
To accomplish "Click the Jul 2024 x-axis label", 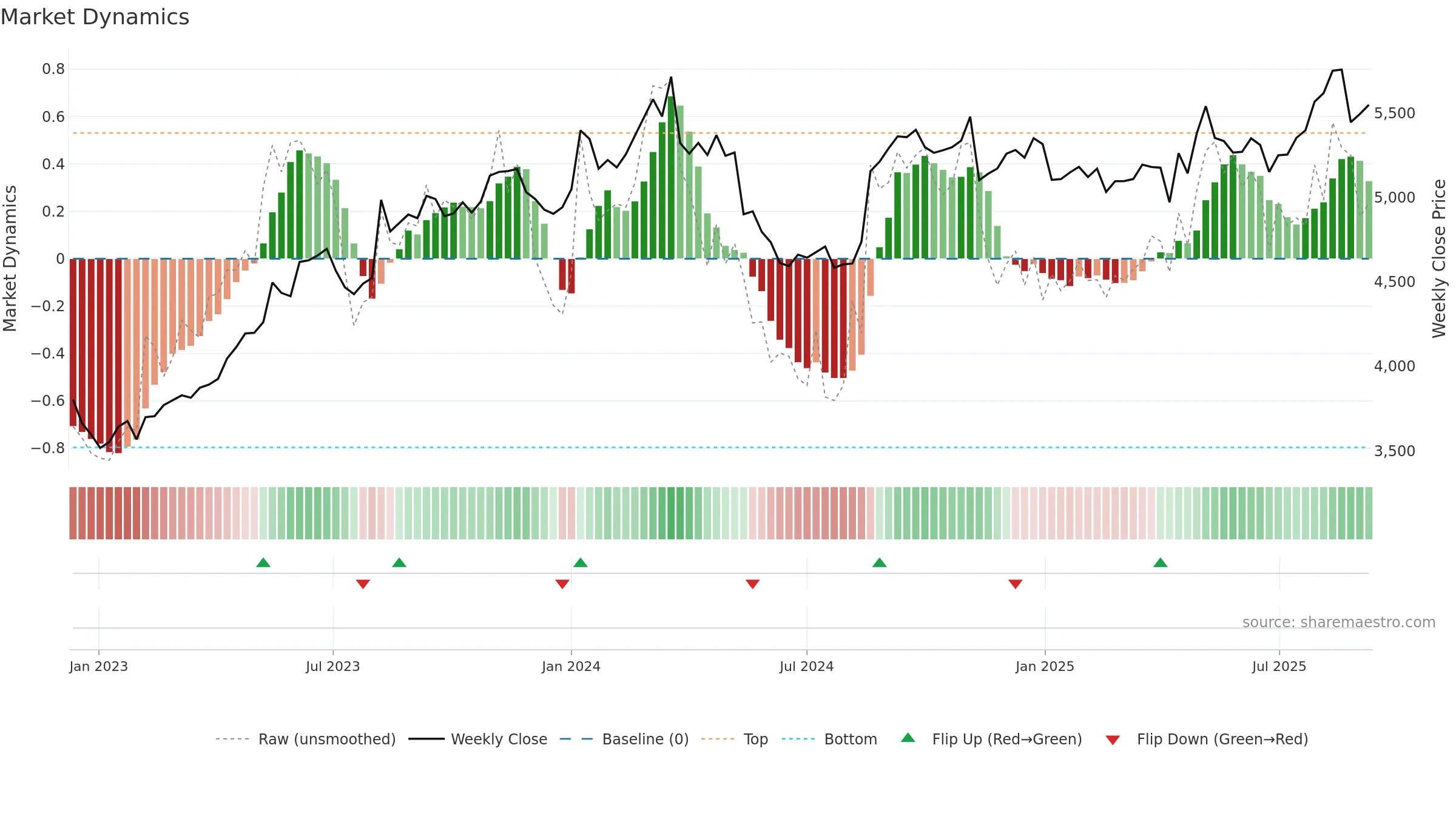I will tap(807, 666).
